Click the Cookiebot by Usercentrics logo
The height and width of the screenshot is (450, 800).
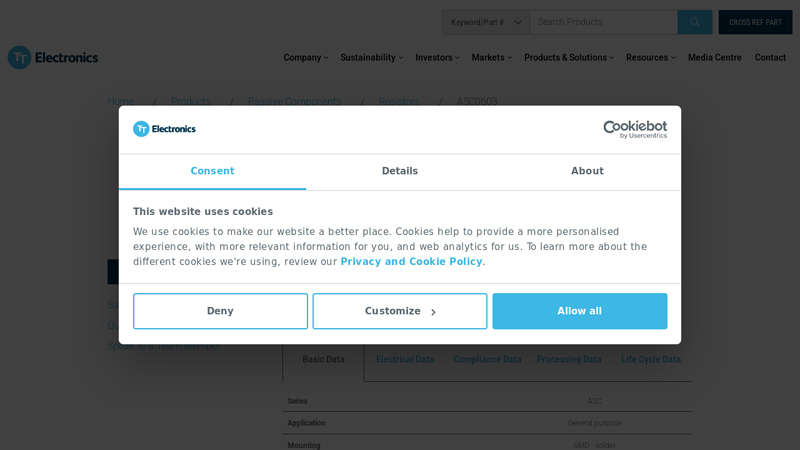(634, 130)
